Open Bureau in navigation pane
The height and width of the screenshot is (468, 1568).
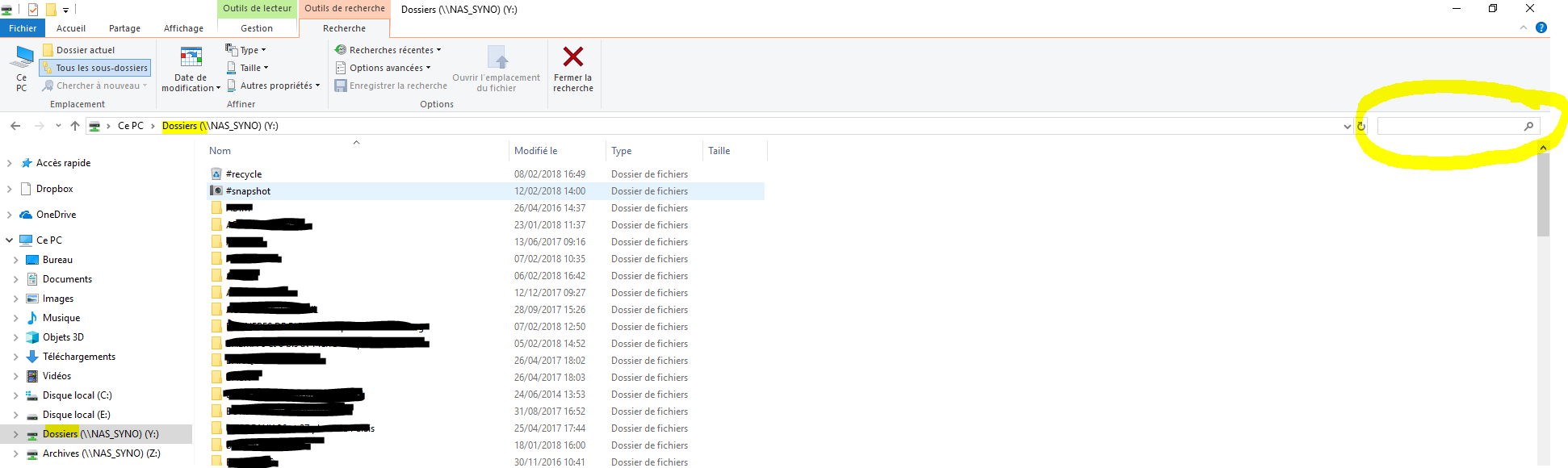click(57, 260)
